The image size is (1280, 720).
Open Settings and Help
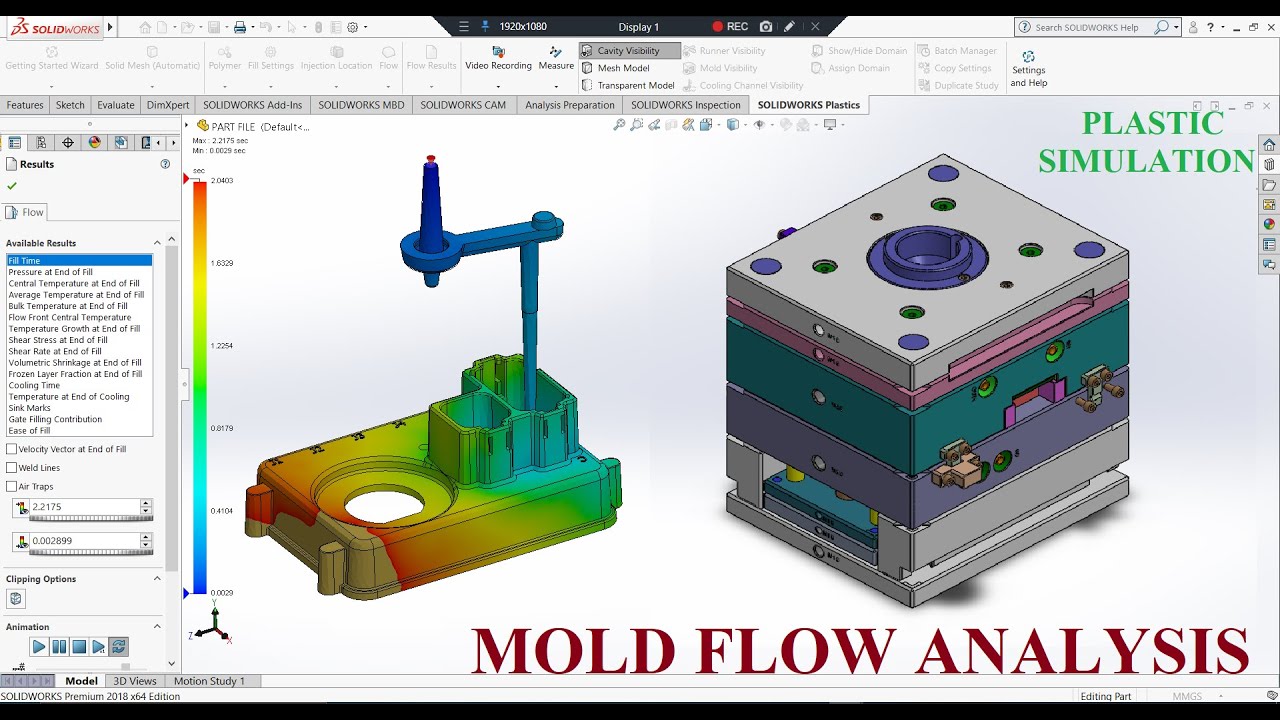1028,69
